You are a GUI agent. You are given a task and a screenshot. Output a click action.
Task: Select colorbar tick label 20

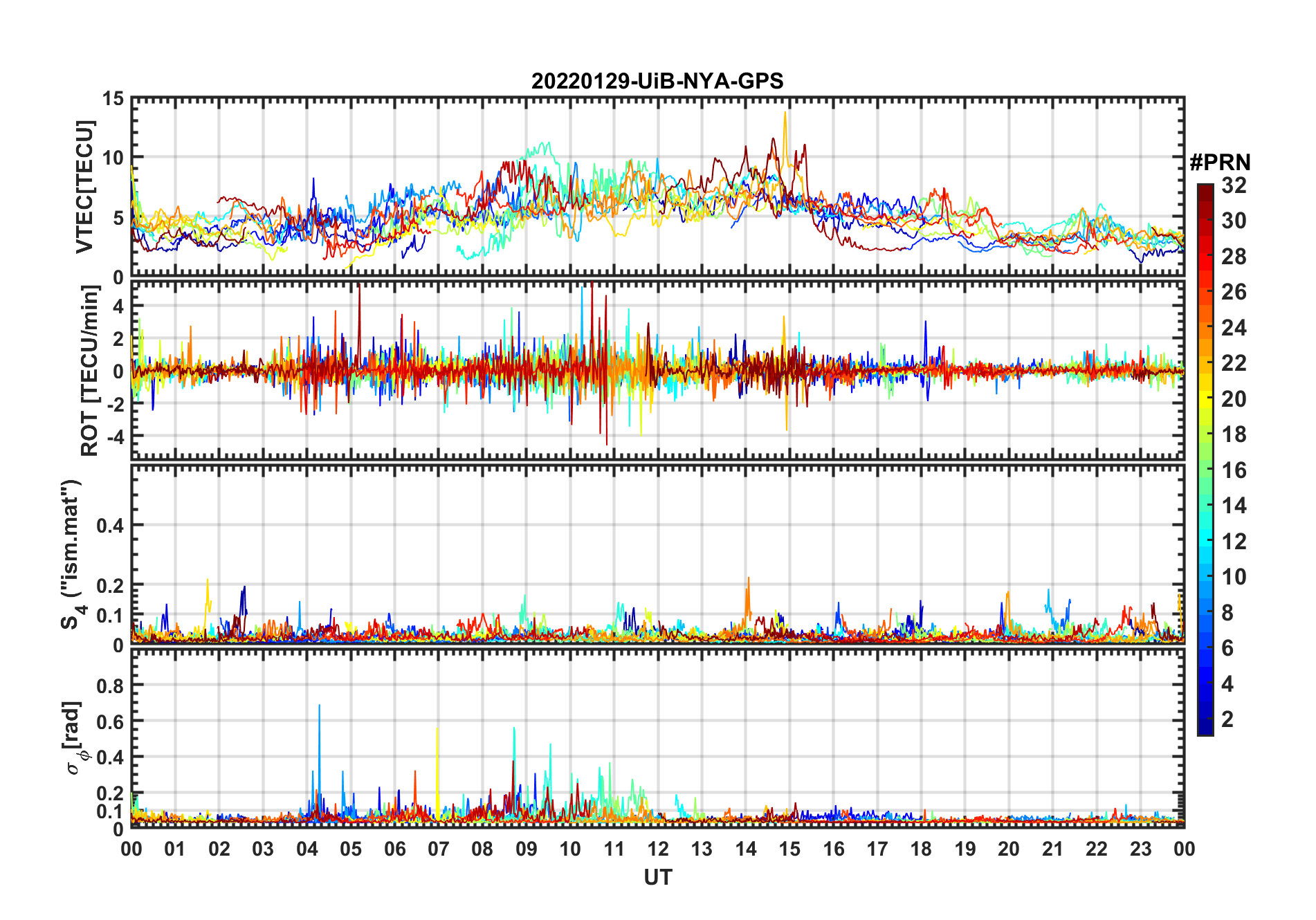tap(1234, 399)
